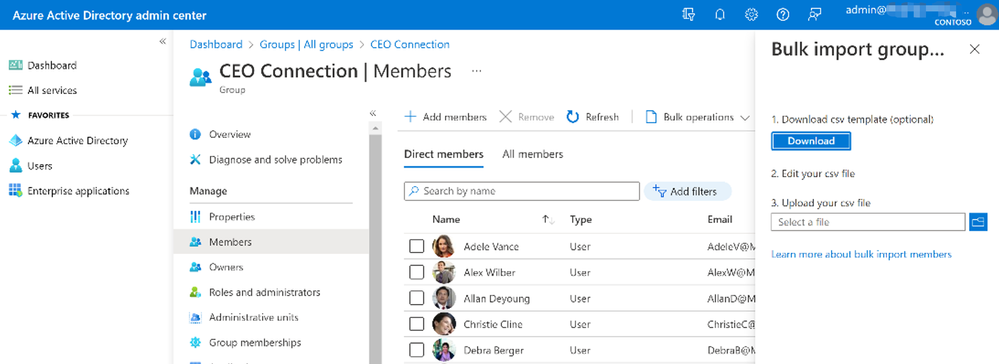
Task: Select the Debra Berger checkbox
Action: (x=416, y=350)
